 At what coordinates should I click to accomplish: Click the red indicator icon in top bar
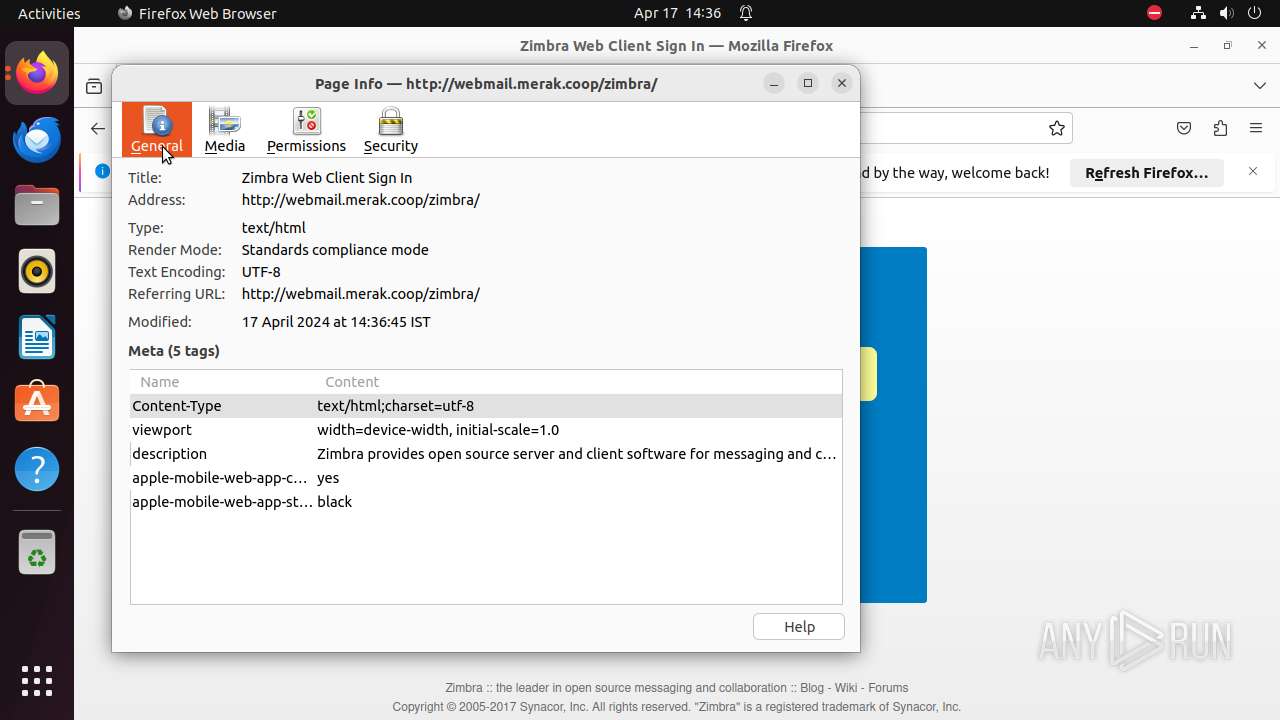pyautogui.click(x=1155, y=13)
